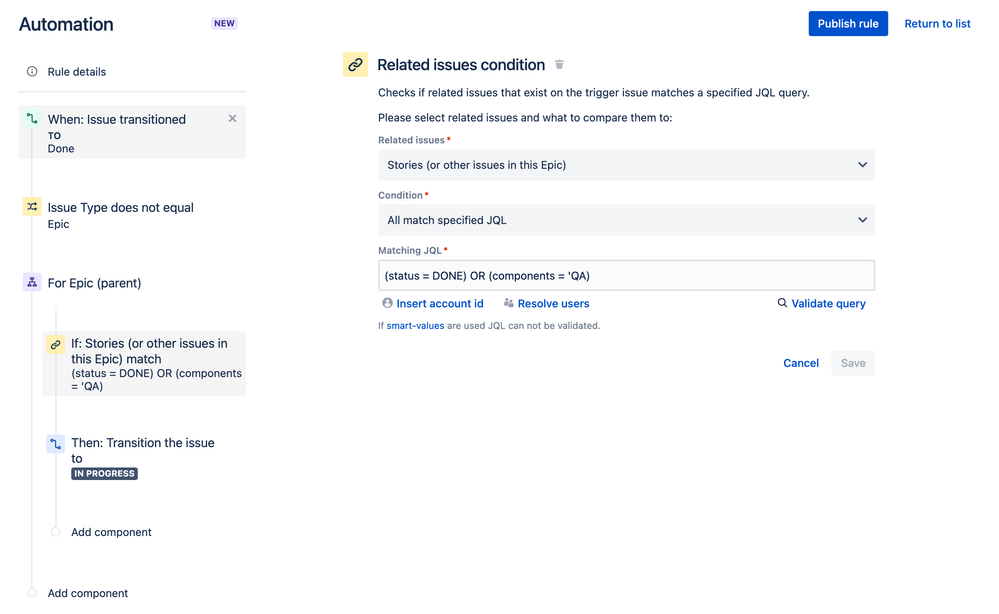Click into the Matching JQL field

tap(626, 275)
